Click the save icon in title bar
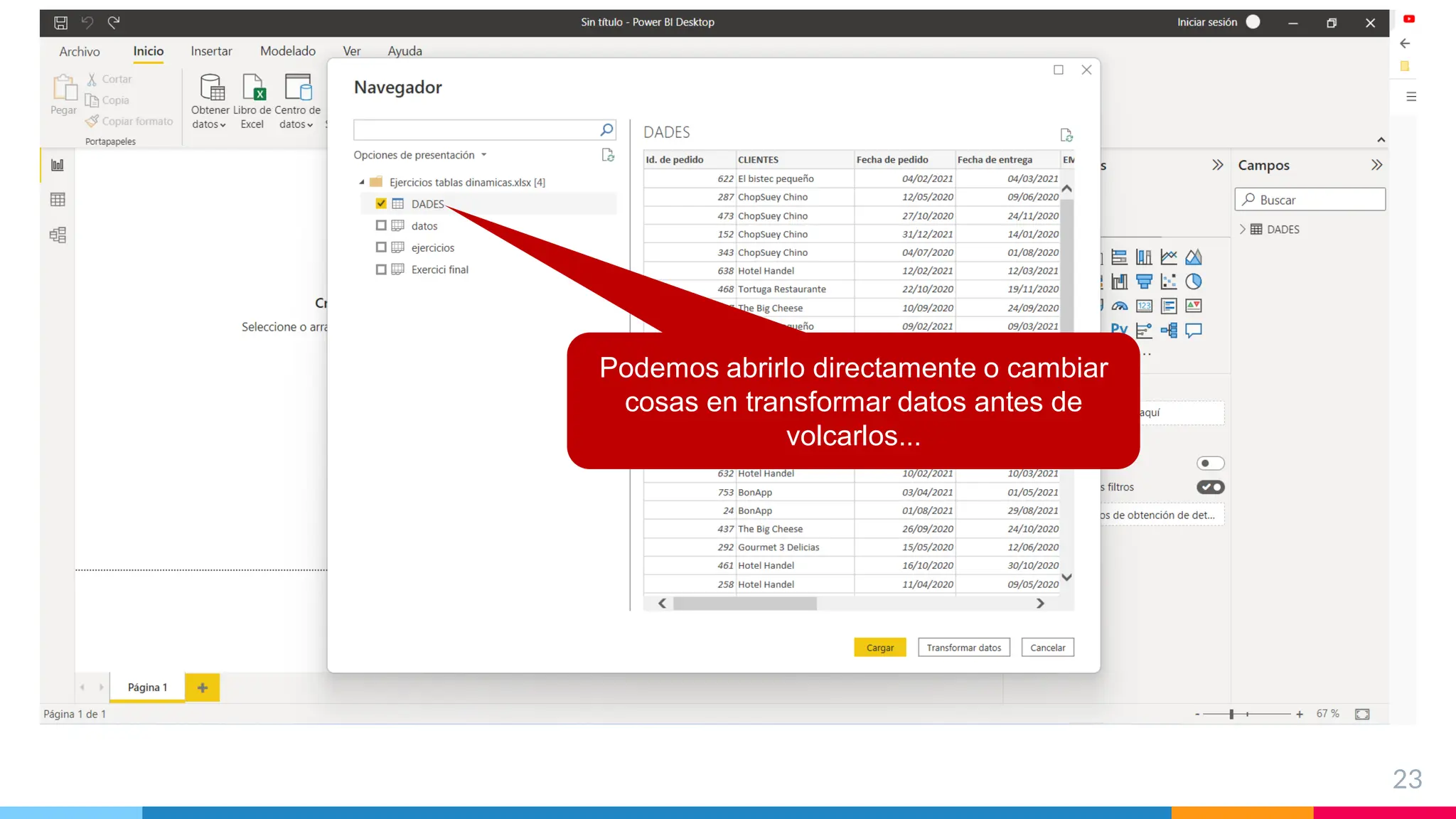This screenshot has width=1456, height=819. click(x=61, y=22)
